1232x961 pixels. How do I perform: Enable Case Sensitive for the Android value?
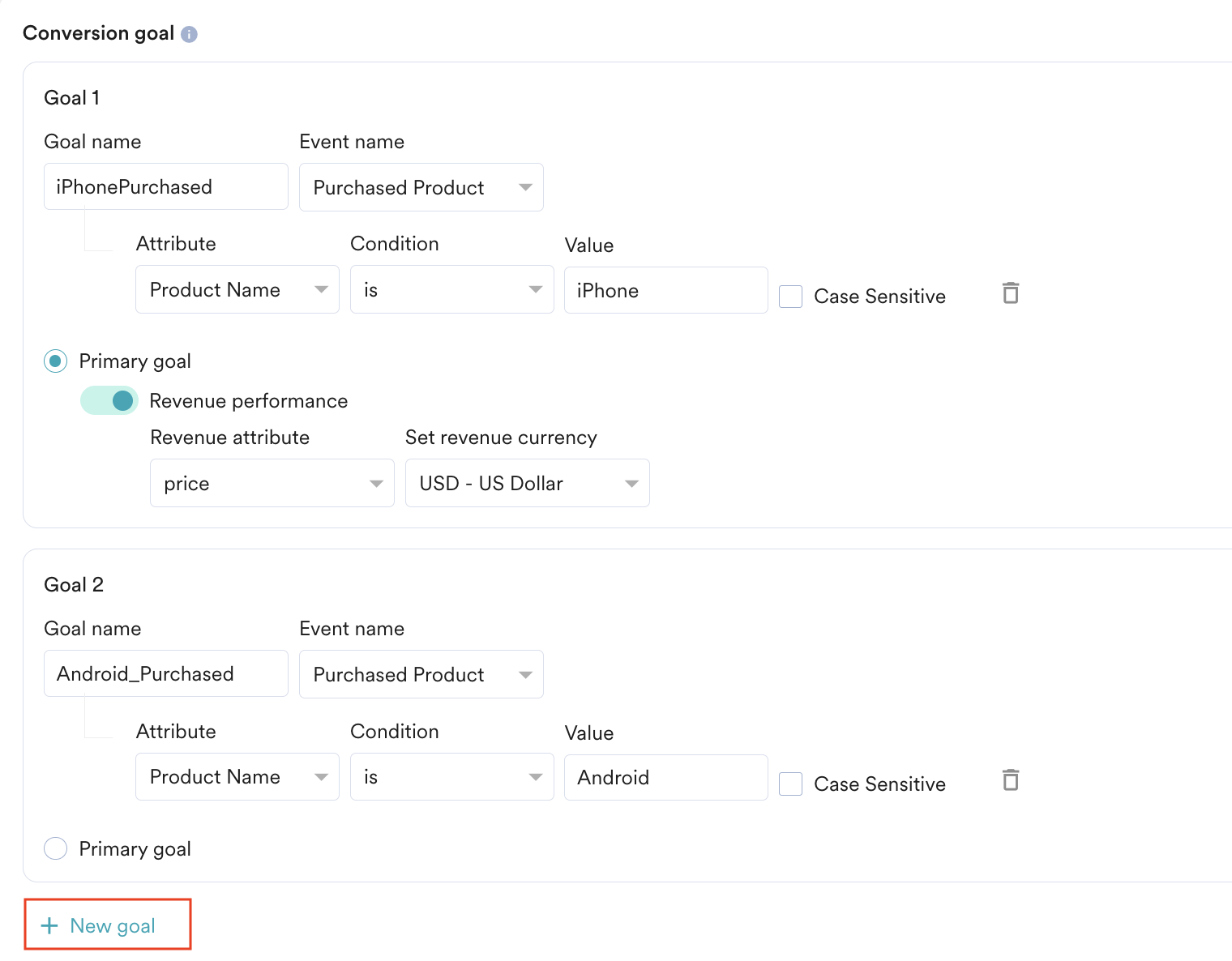tap(790, 784)
